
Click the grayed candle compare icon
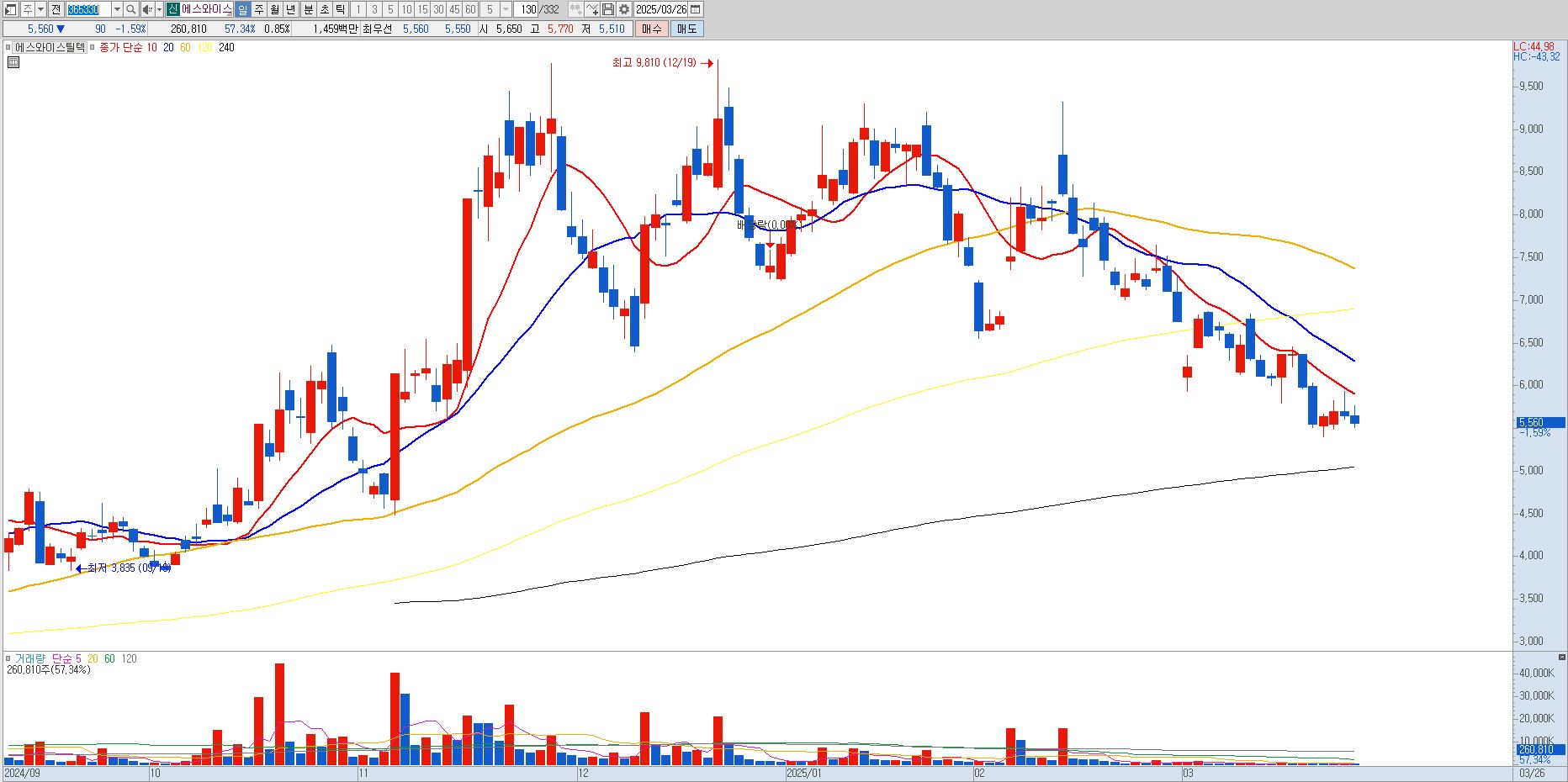(x=575, y=9)
